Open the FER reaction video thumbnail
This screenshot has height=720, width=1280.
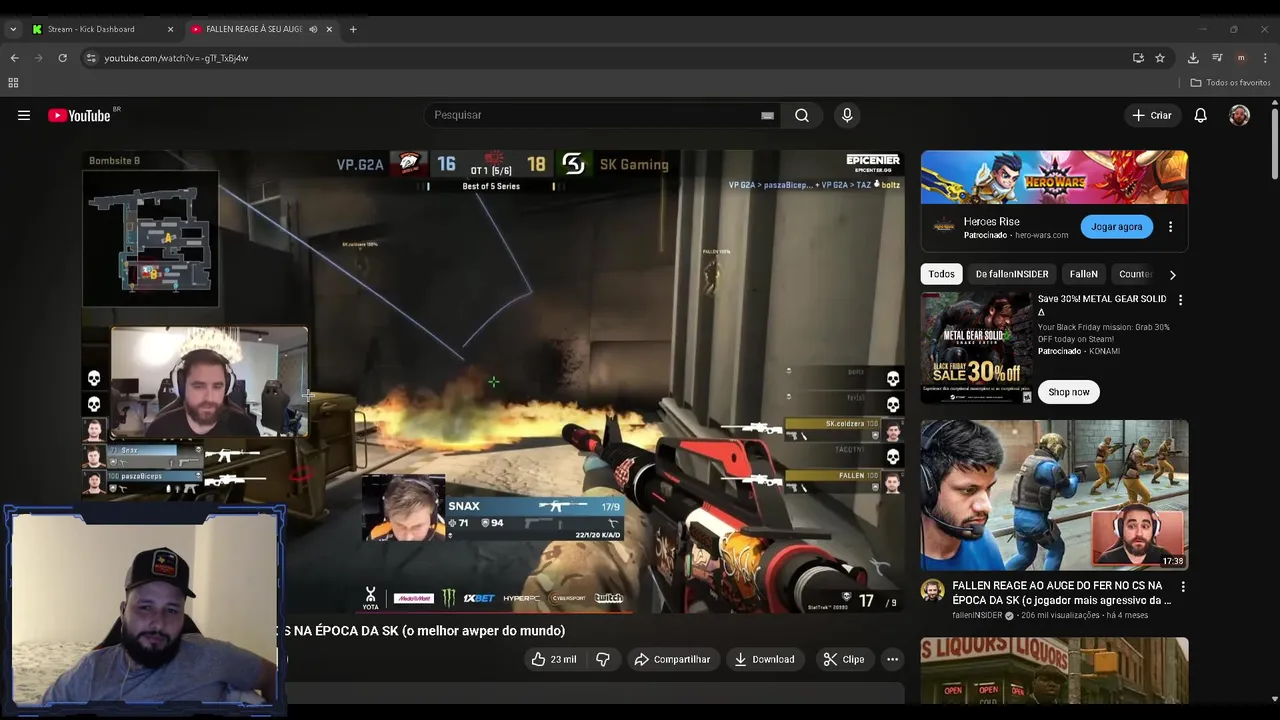pos(1054,495)
